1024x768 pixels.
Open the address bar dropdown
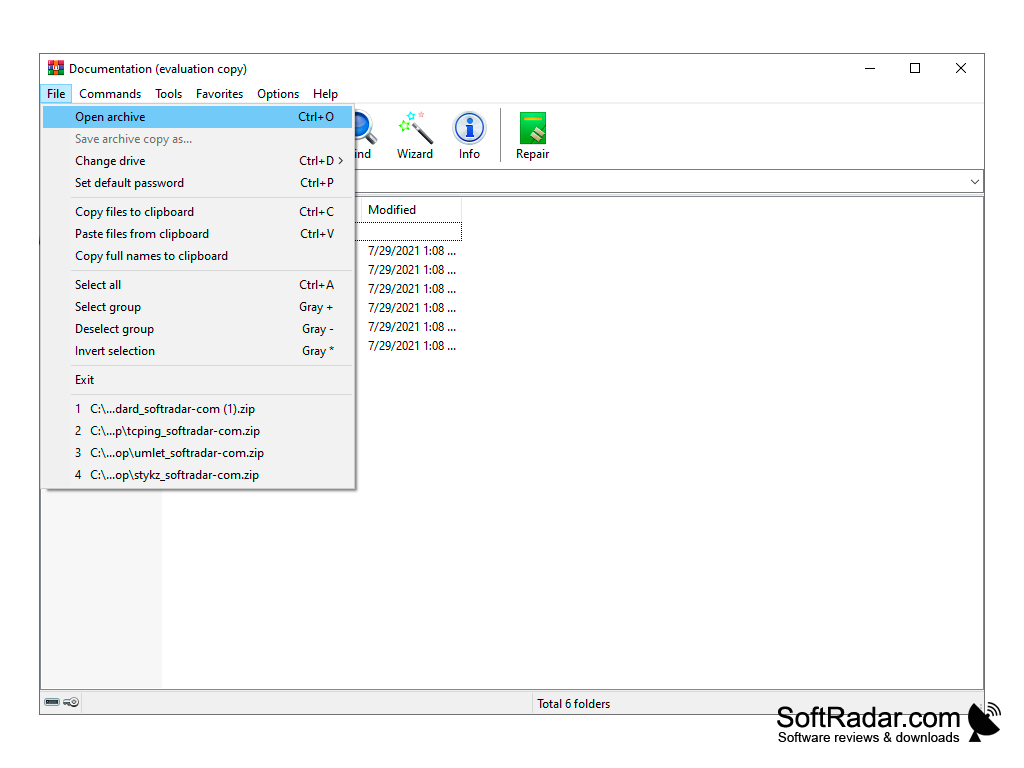pyautogui.click(x=975, y=181)
